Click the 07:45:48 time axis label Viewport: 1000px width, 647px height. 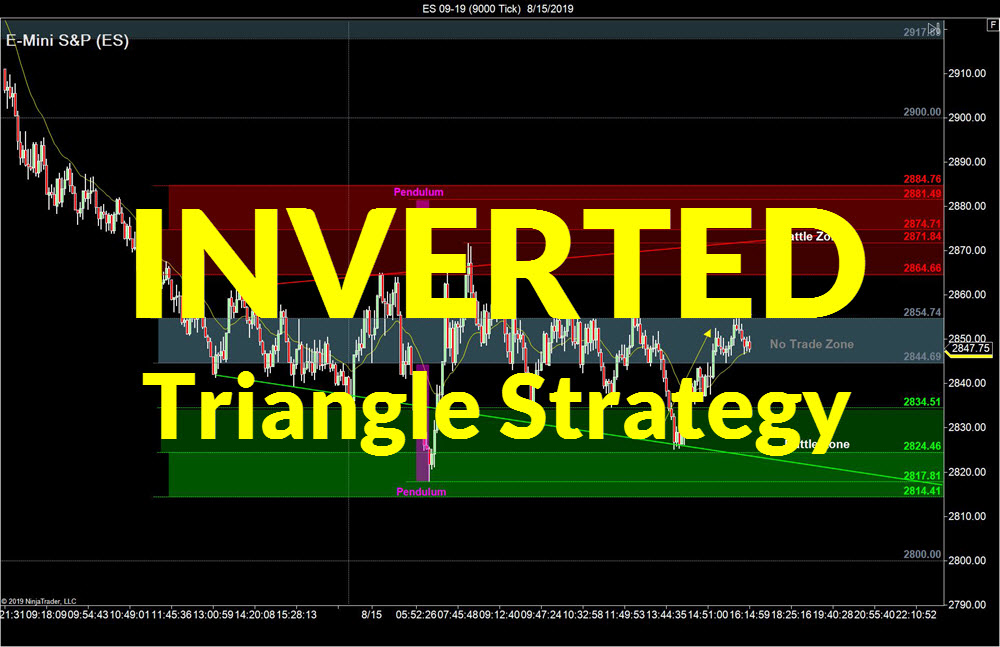click(x=457, y=615)
